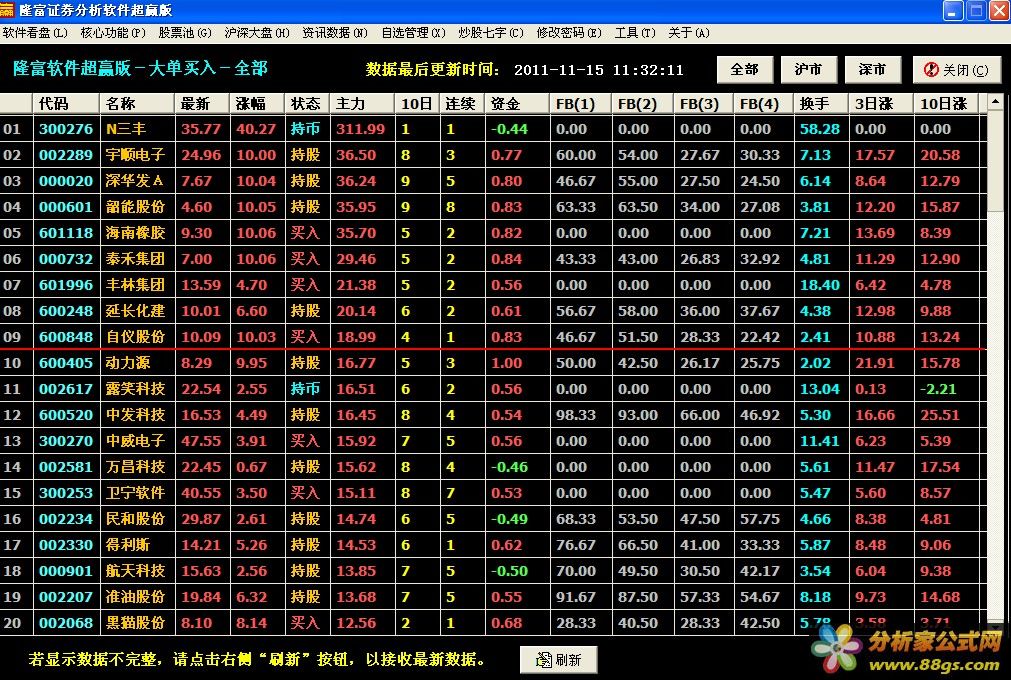Open the 核心功能(P) menu
Viewport: 1011px width, 680px height.
click(113, 33)
